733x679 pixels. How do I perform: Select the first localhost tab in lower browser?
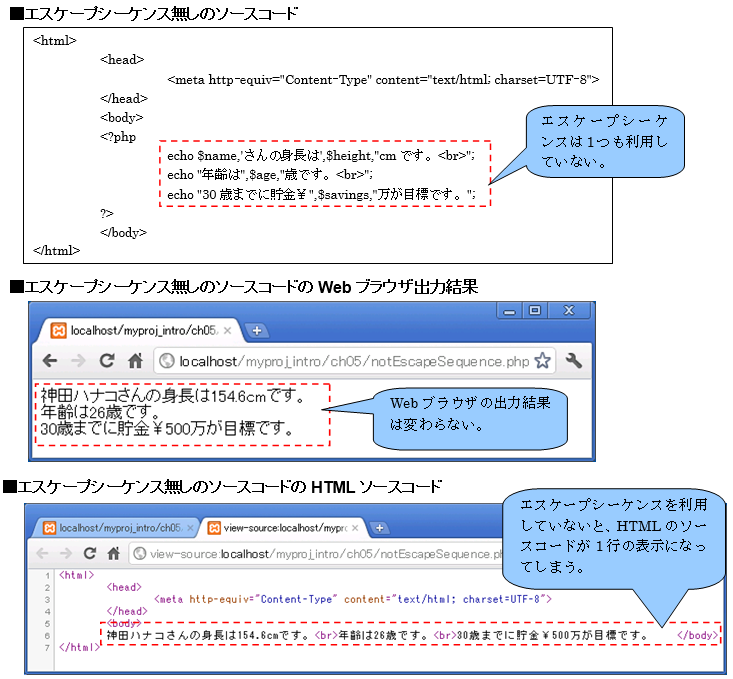tap(110, 527)
